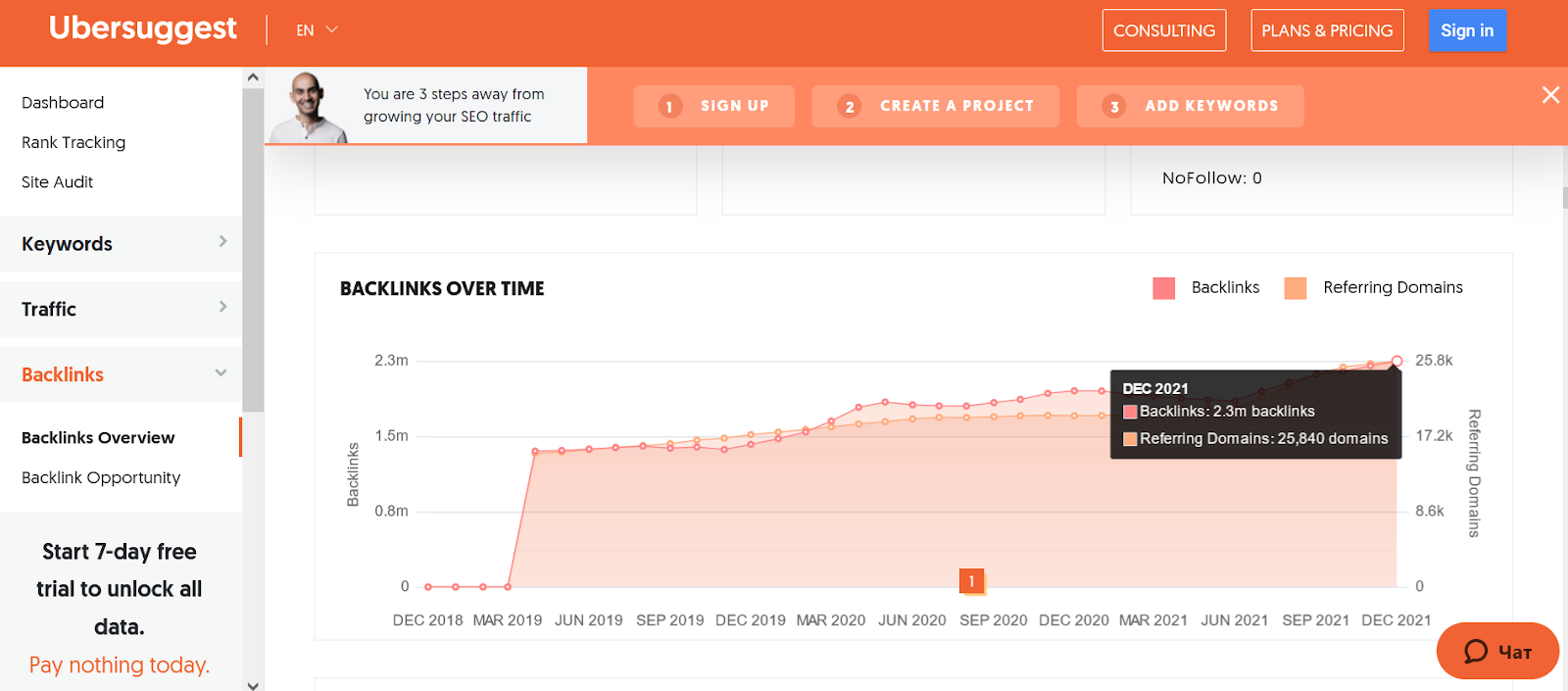
Task: Click Pay nothing today link
Action: coord(120,666)
